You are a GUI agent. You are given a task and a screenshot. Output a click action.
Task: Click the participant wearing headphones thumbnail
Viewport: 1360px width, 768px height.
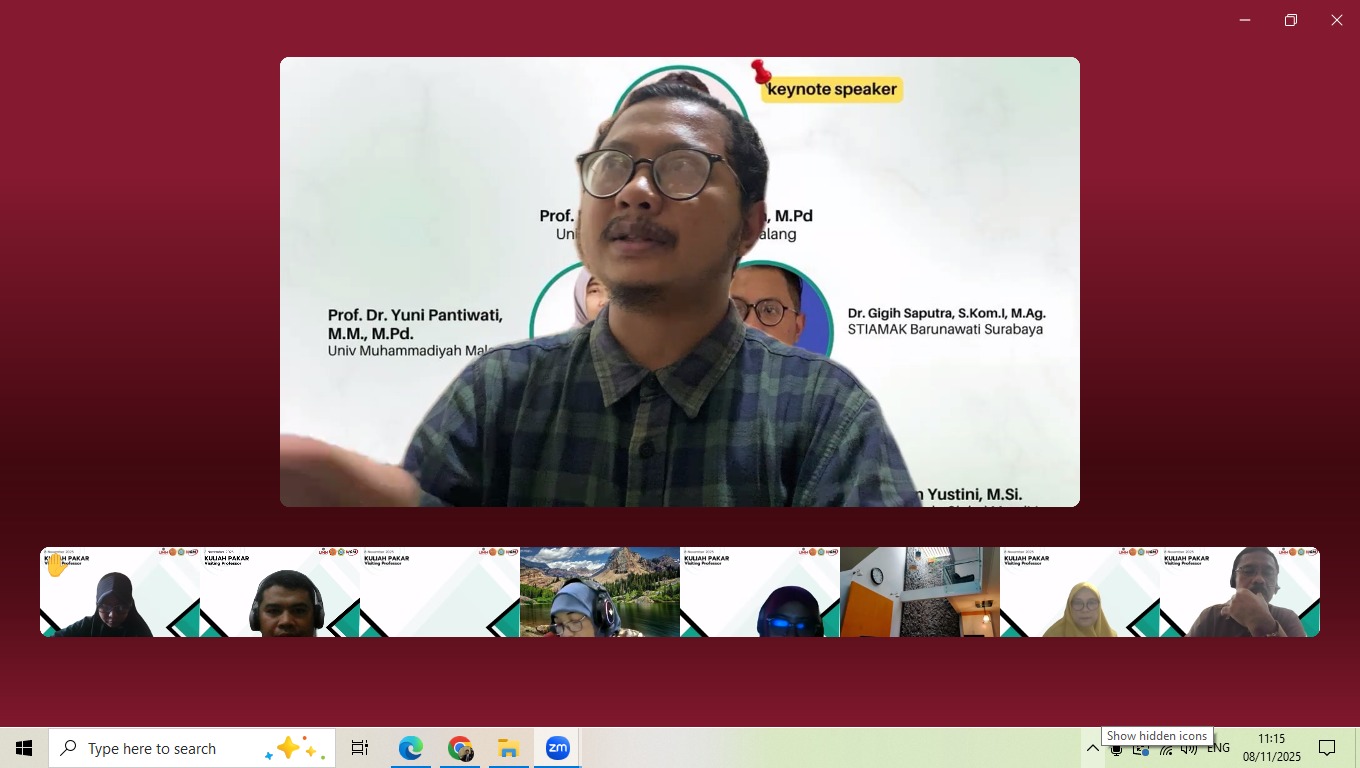(280, 591)
